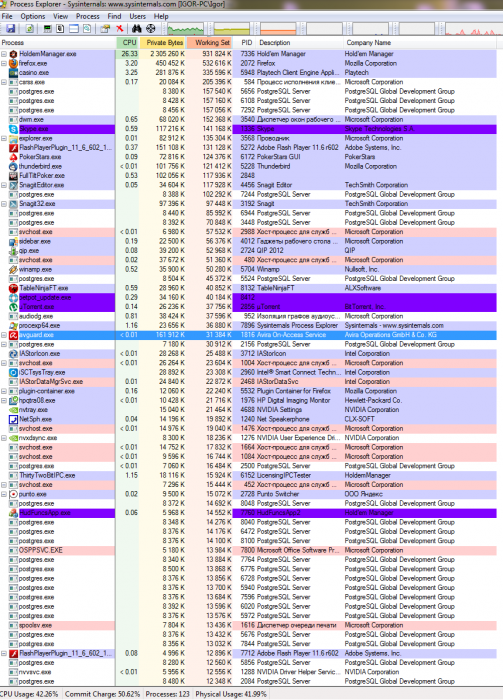The width and height of the screenshot is (503, 700).
Task: Click the NetSph.exe process icon
Action: 13,420
